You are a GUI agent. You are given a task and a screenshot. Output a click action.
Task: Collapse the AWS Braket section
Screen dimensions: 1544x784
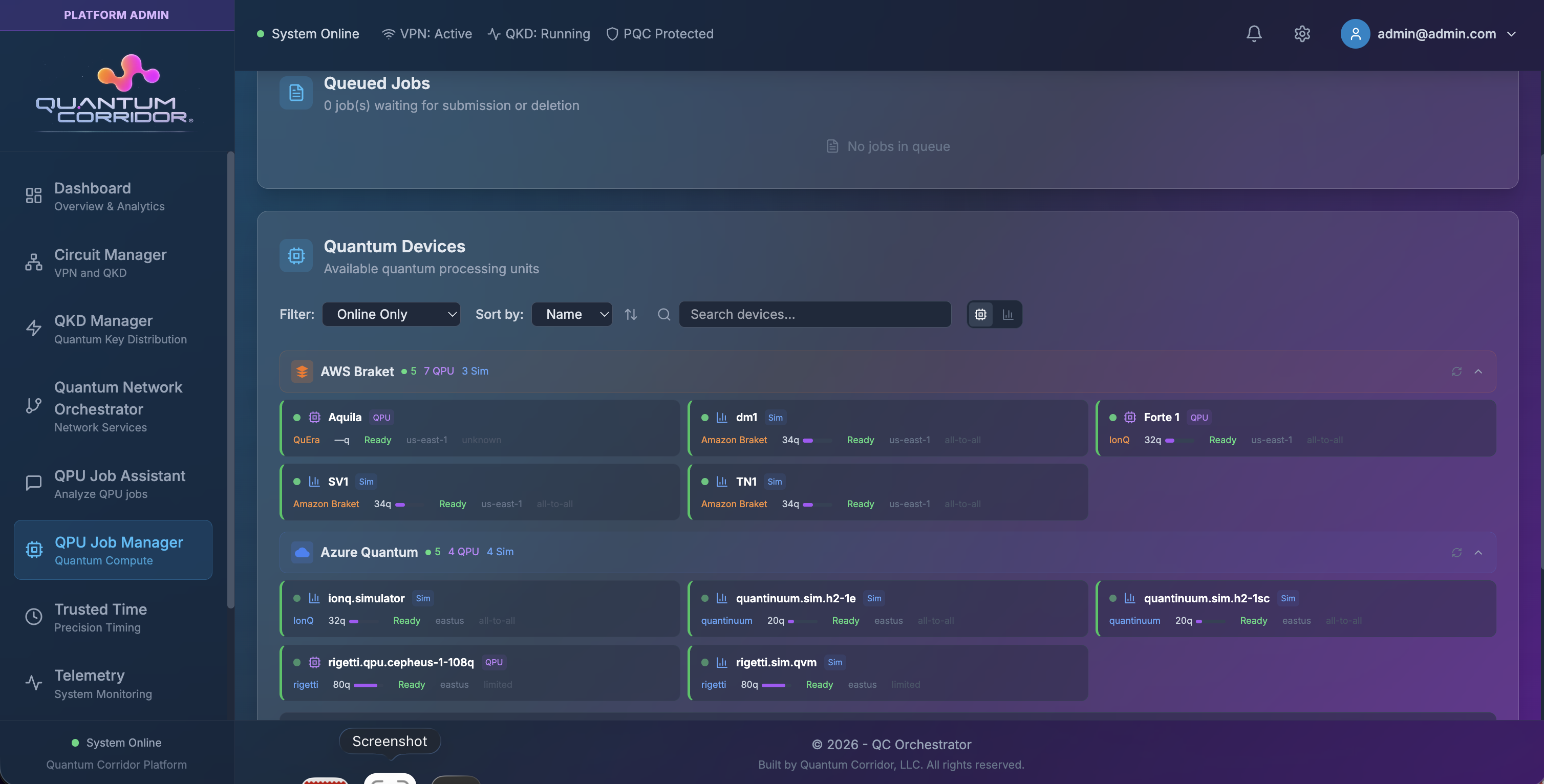1478,372
